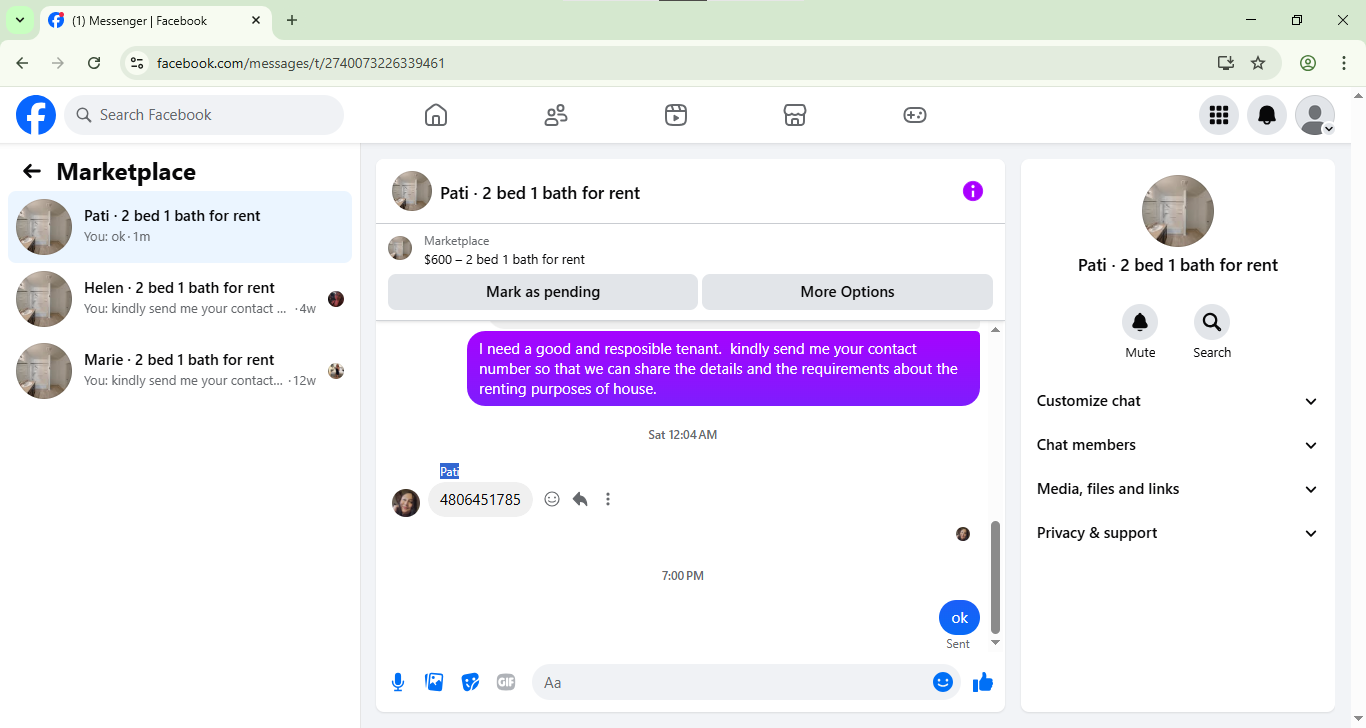Open the Notifications bell in the header
The width and height of the screenshot is (1366, 728).
pos(1267,115)
